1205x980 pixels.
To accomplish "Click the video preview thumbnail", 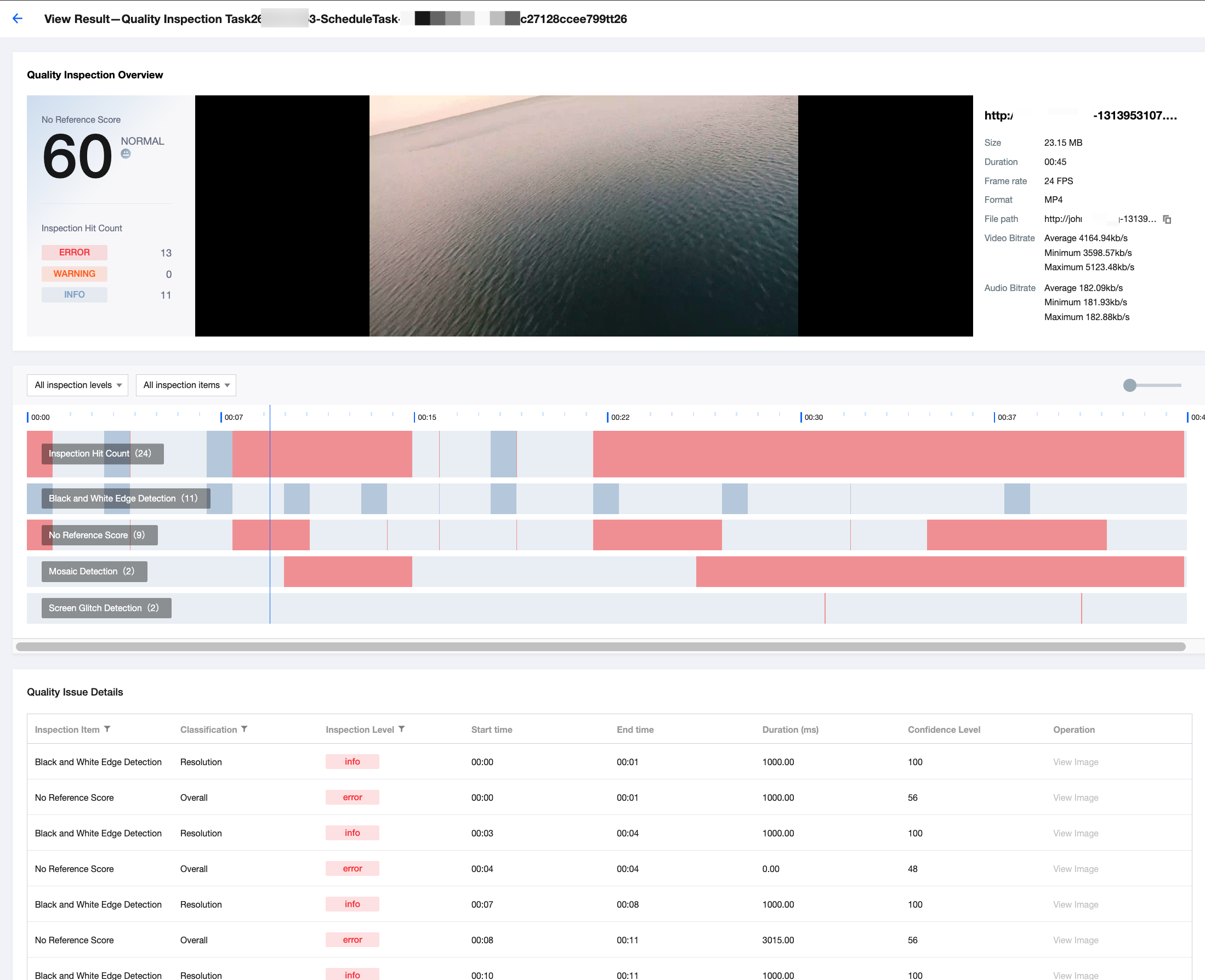I will tap(583, 215).
